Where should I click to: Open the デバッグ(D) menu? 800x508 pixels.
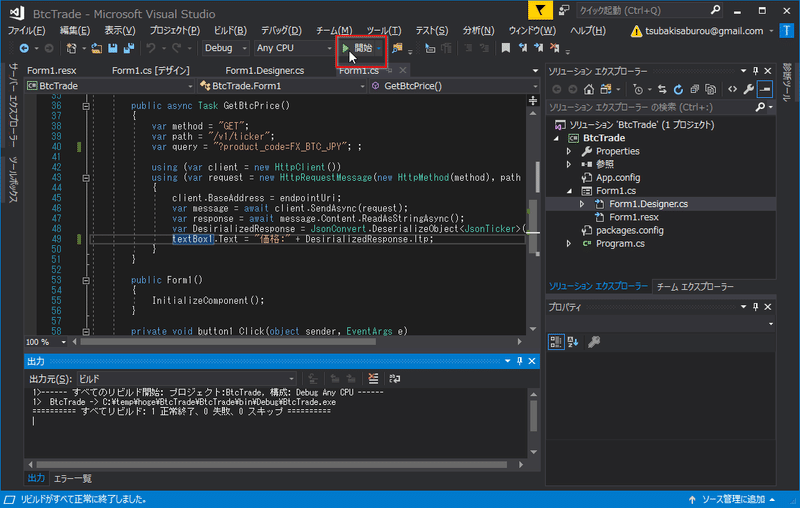281,31
